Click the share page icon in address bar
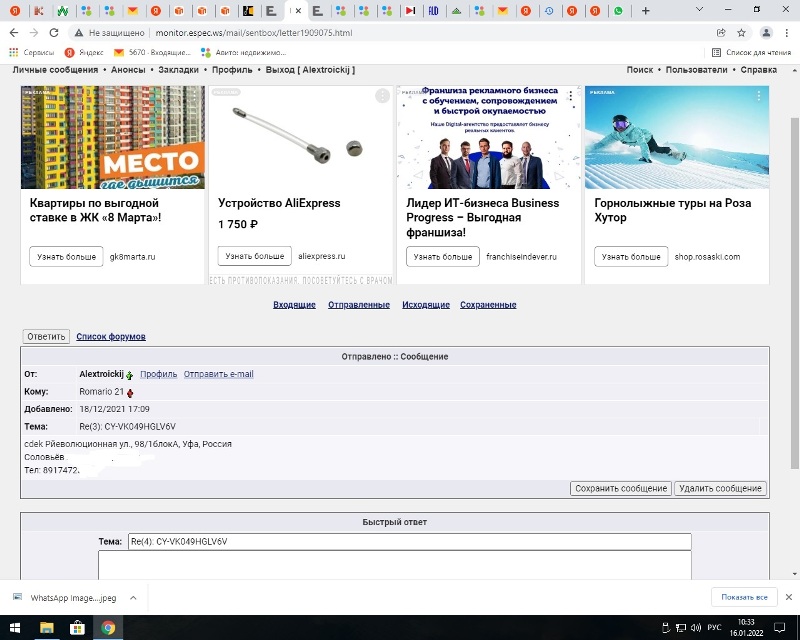This screenshot has height=640, width=800. (721, 32)
